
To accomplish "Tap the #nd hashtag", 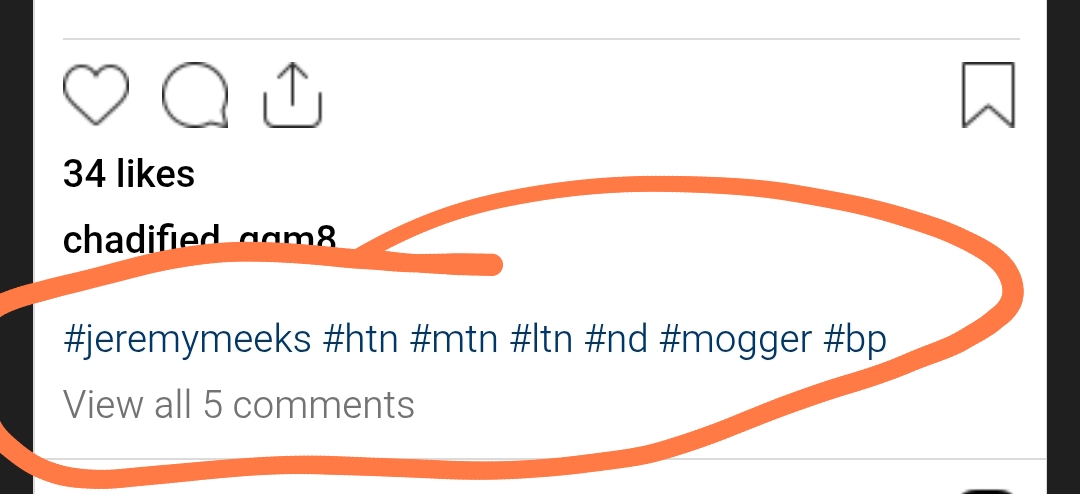I will 616,340.
